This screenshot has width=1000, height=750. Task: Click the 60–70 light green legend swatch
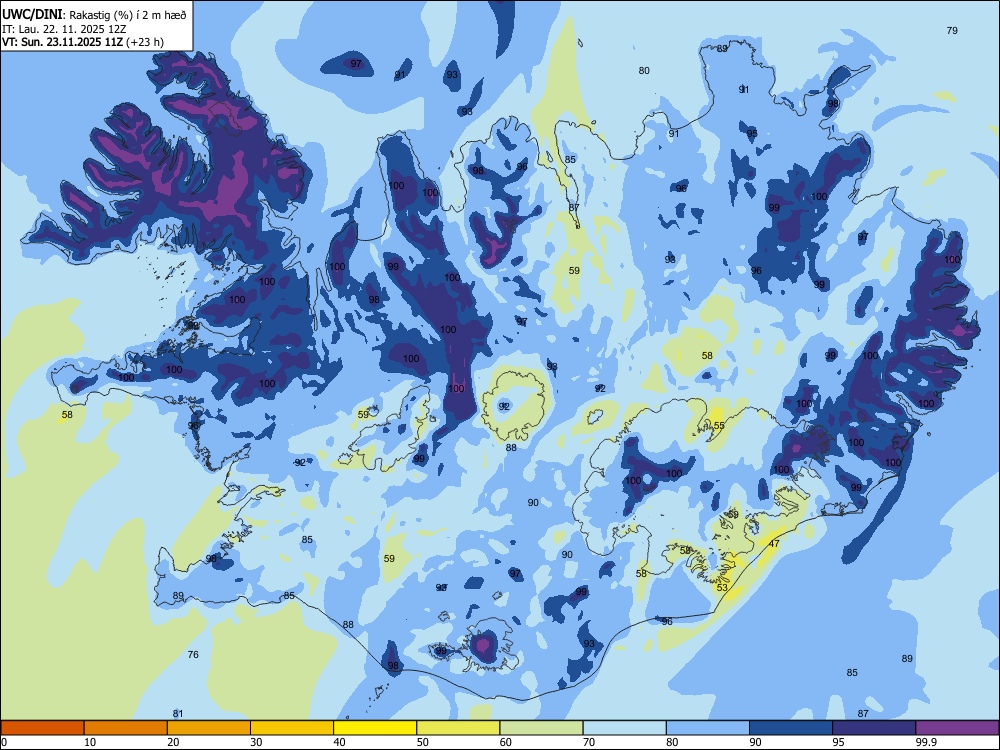point(541,728)
